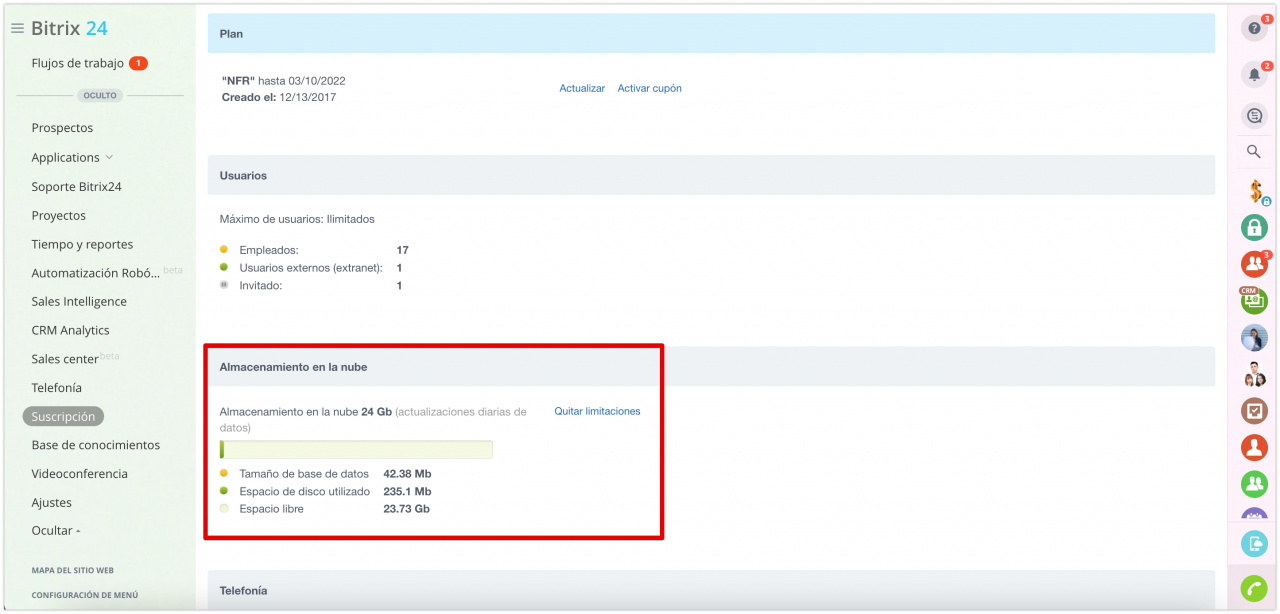The height and width of the screenshot is (614, 1280).
Task: Click the Creado el: 12/13/2017 text
Action: pyautogui.click(x=279, y=98)
